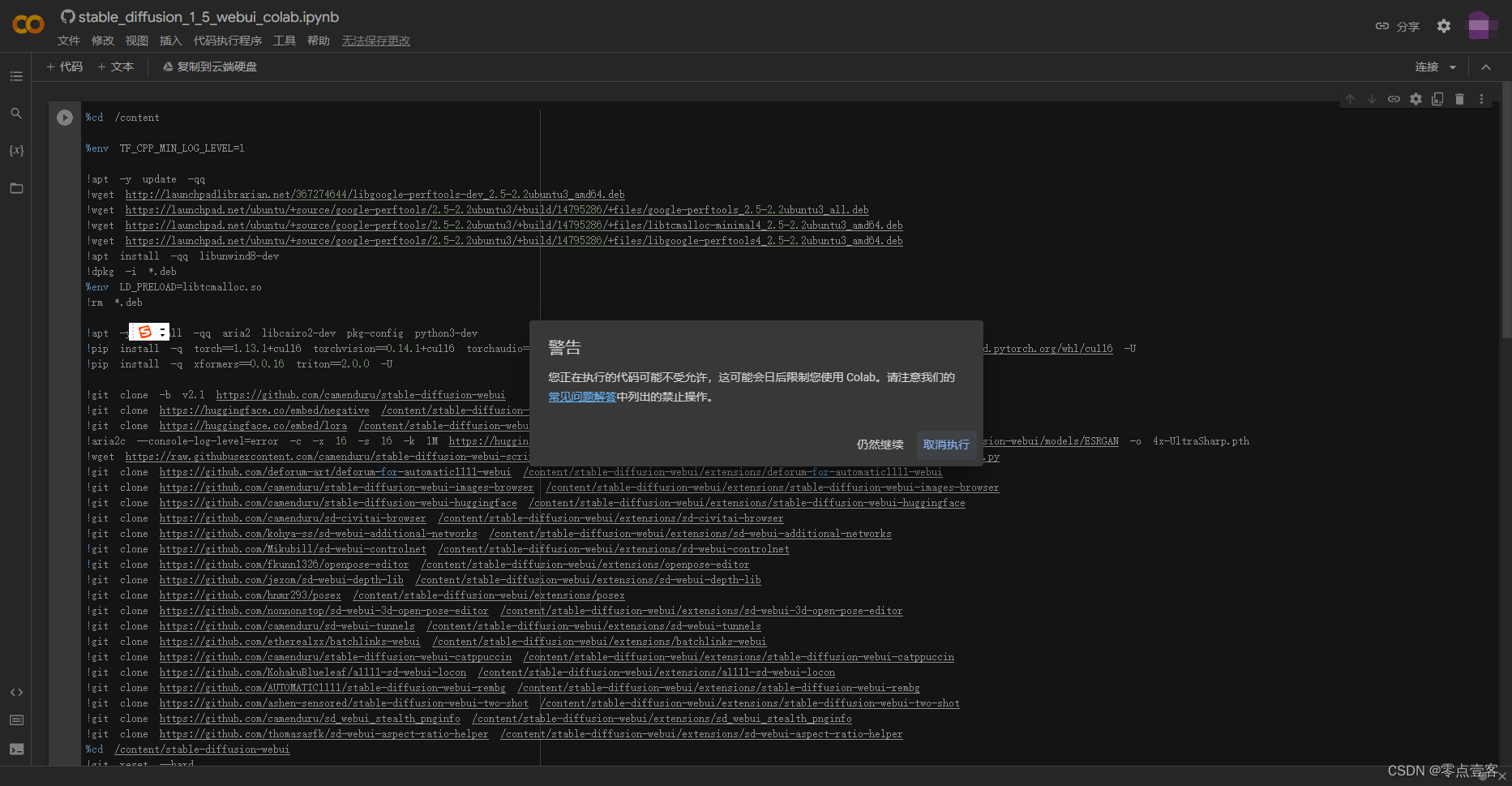Open the variables {x} panel
Viewport: 1512px width, 786px height.
[16, 151]
